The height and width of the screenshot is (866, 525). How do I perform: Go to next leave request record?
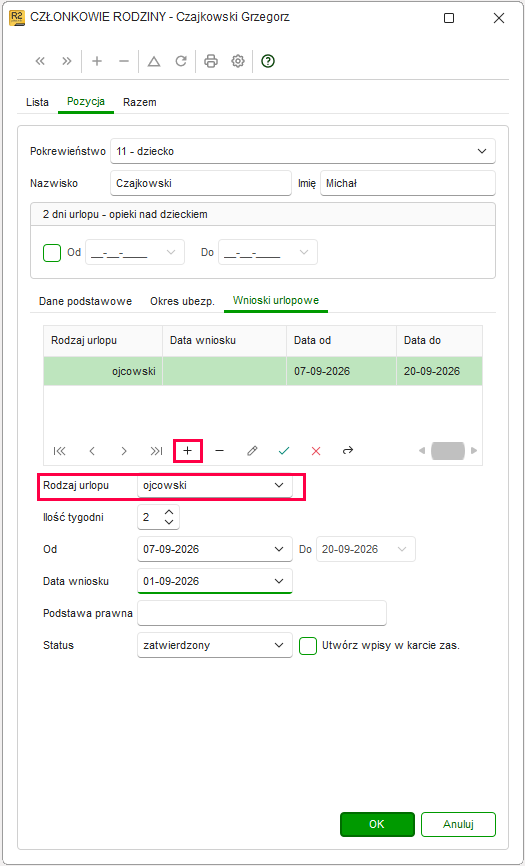coord(124,451)
